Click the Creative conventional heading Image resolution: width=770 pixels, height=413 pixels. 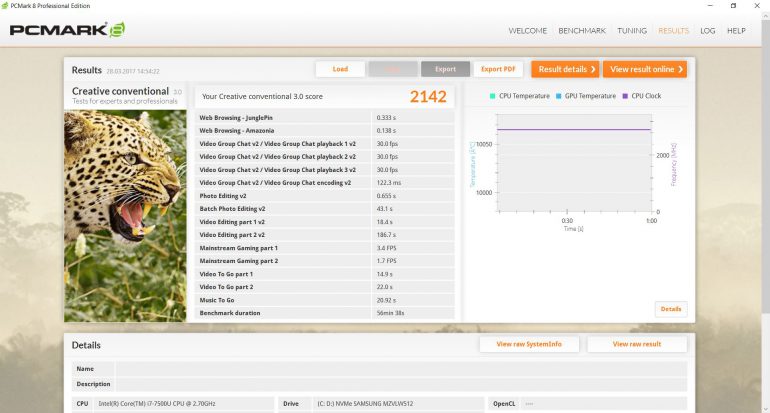click(x=120, y=91)
